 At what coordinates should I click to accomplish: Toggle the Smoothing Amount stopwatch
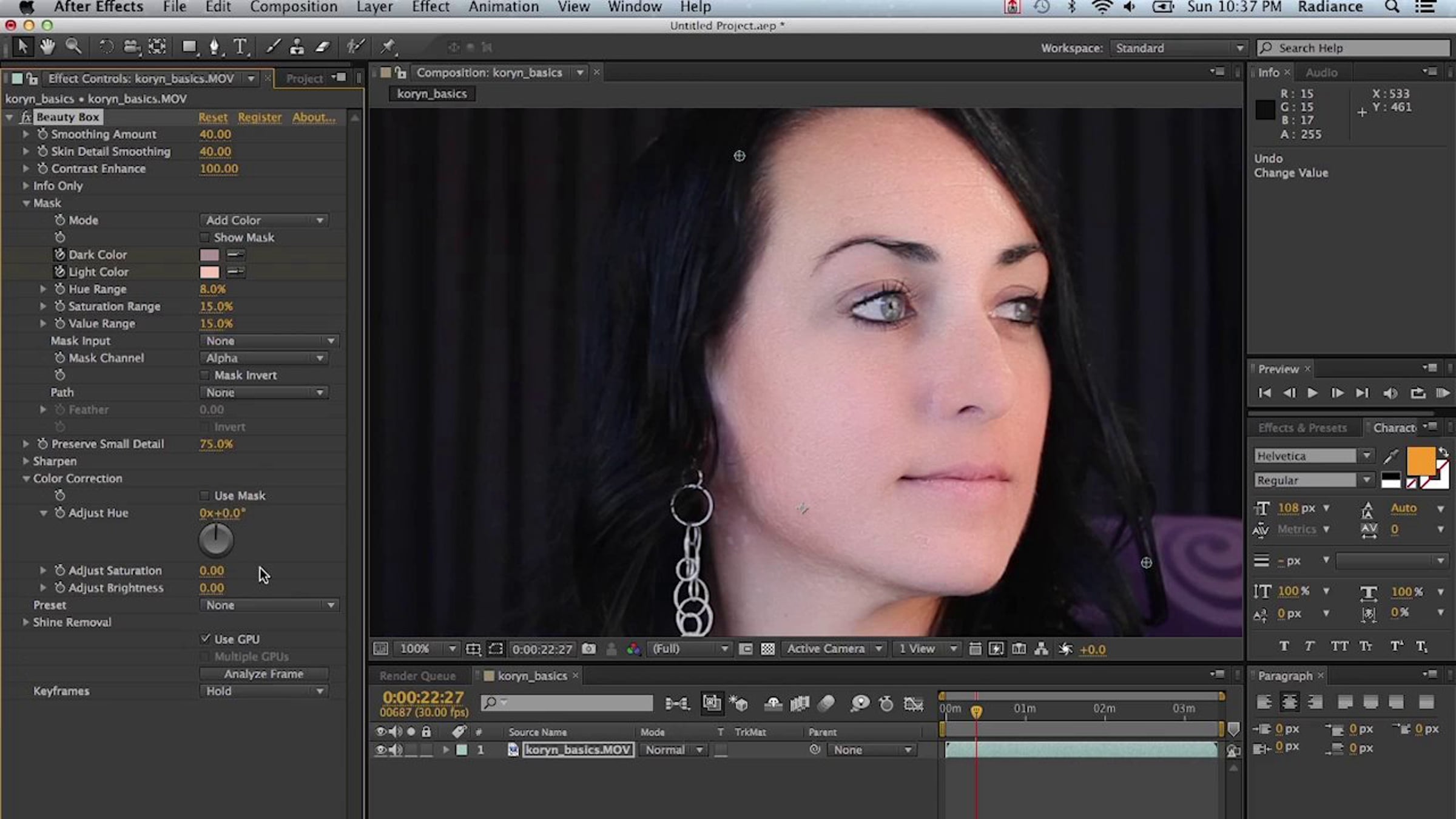[42, 134]
